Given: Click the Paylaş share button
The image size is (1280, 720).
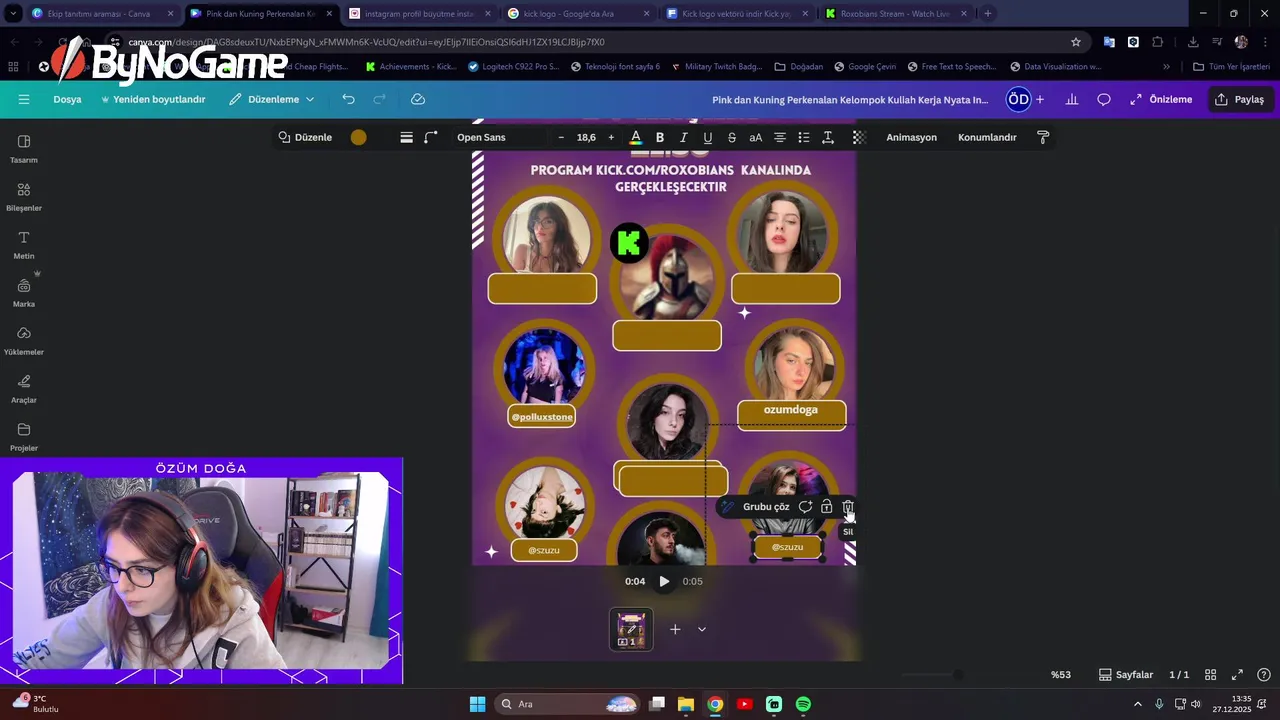Looking at the screenshot, I should coord(1239,99).
